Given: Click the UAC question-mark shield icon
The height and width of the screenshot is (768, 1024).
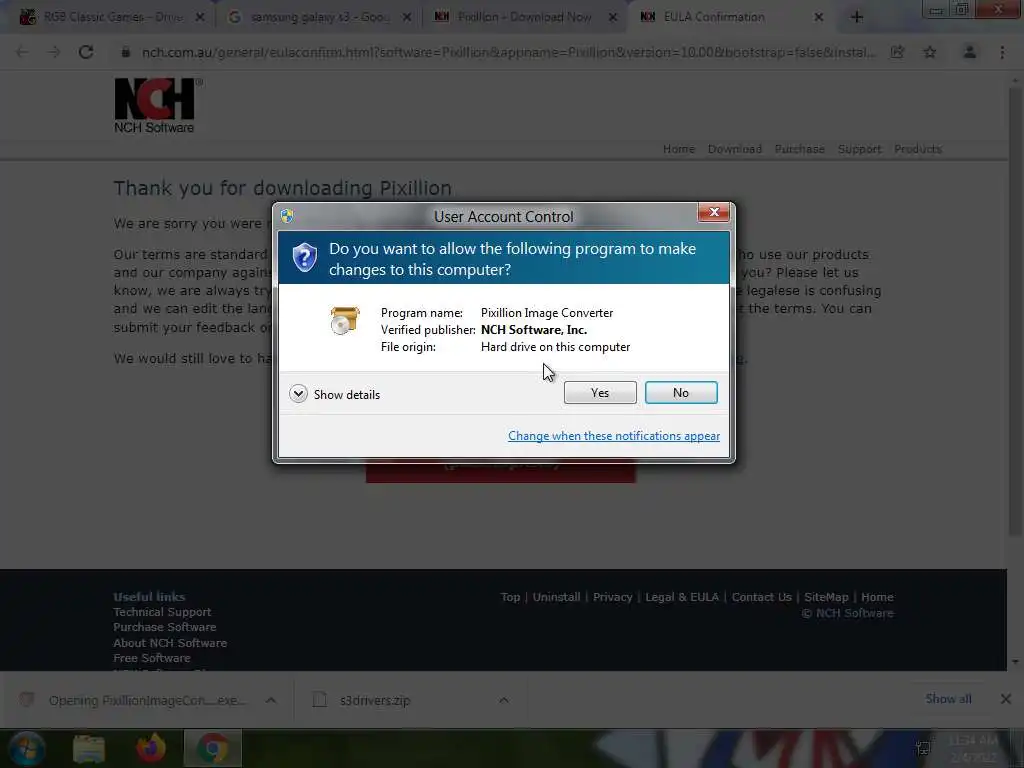Looking at the screenshot, I should [304, 258].
